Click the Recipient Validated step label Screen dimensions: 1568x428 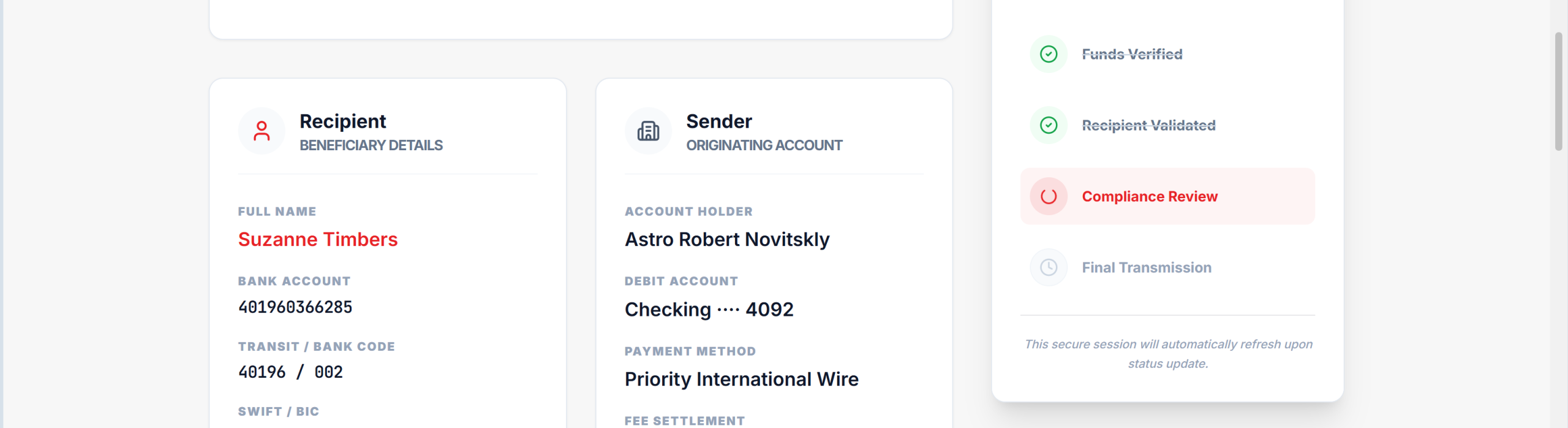click(1148, 125)
